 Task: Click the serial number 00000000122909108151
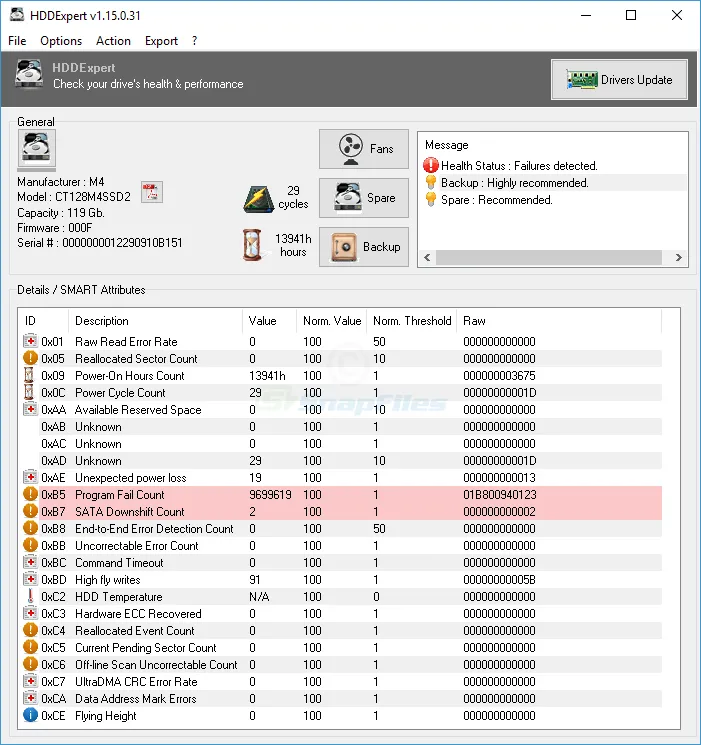[x=122, y=243]
